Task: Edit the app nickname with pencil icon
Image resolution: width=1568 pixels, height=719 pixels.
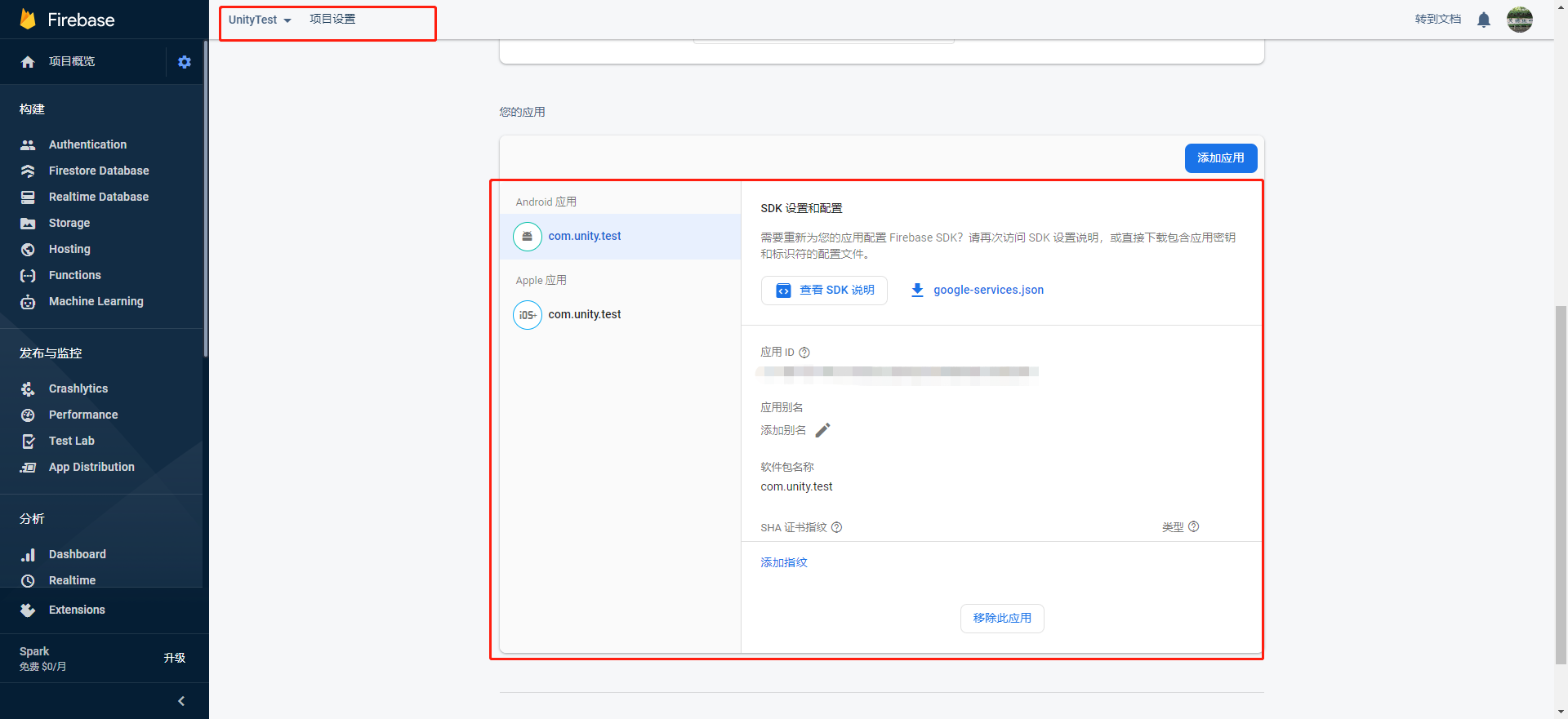Action: tap(823, 430)
